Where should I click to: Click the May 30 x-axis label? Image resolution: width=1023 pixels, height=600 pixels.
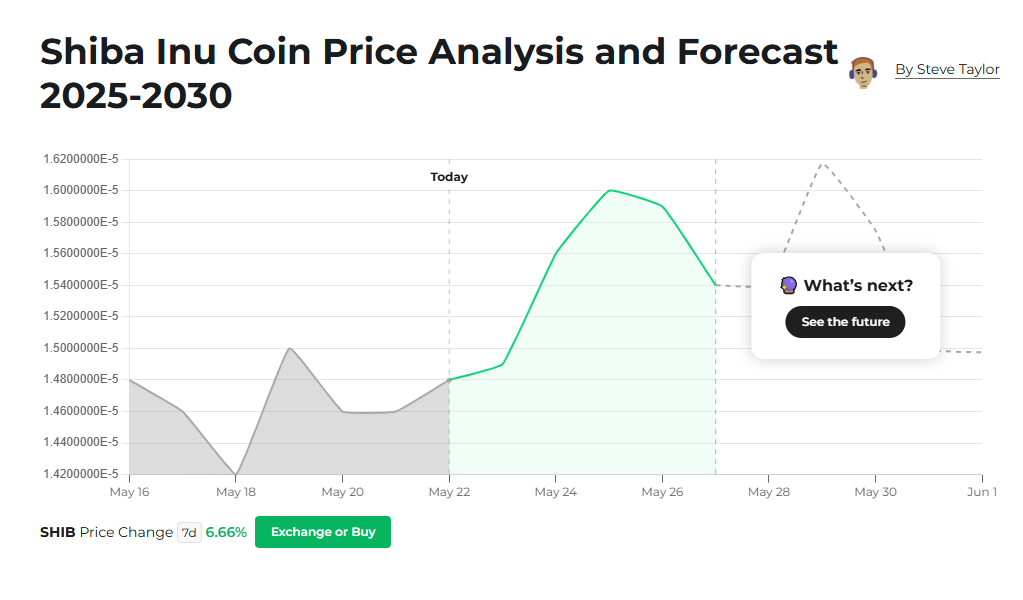coord(875,492)
